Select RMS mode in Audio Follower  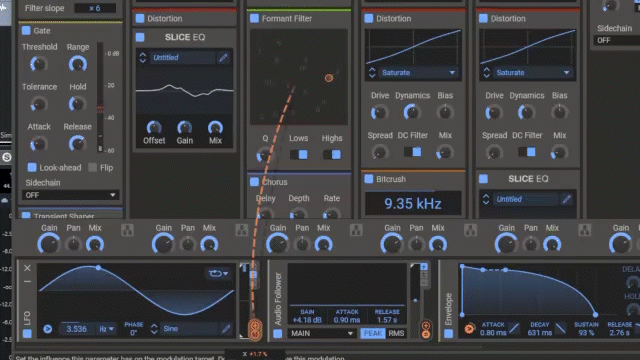(x=396, y=333)
